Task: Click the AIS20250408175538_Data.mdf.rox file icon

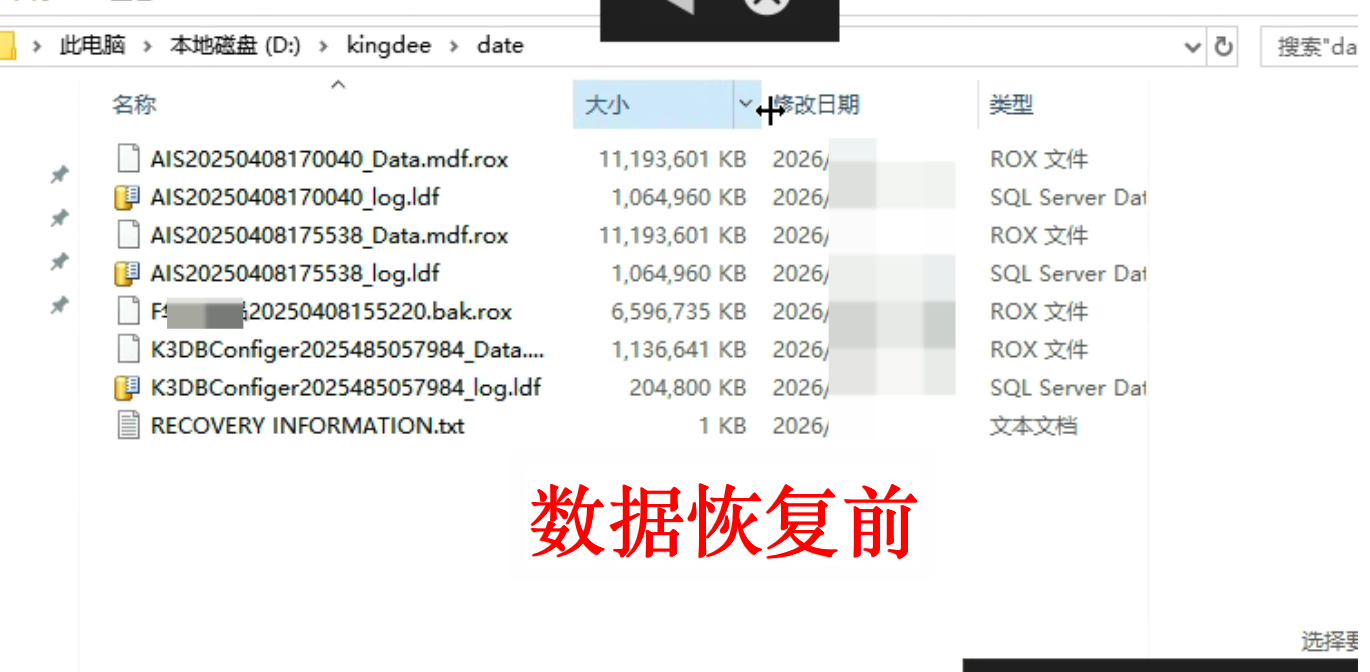Action: point(127,235)
